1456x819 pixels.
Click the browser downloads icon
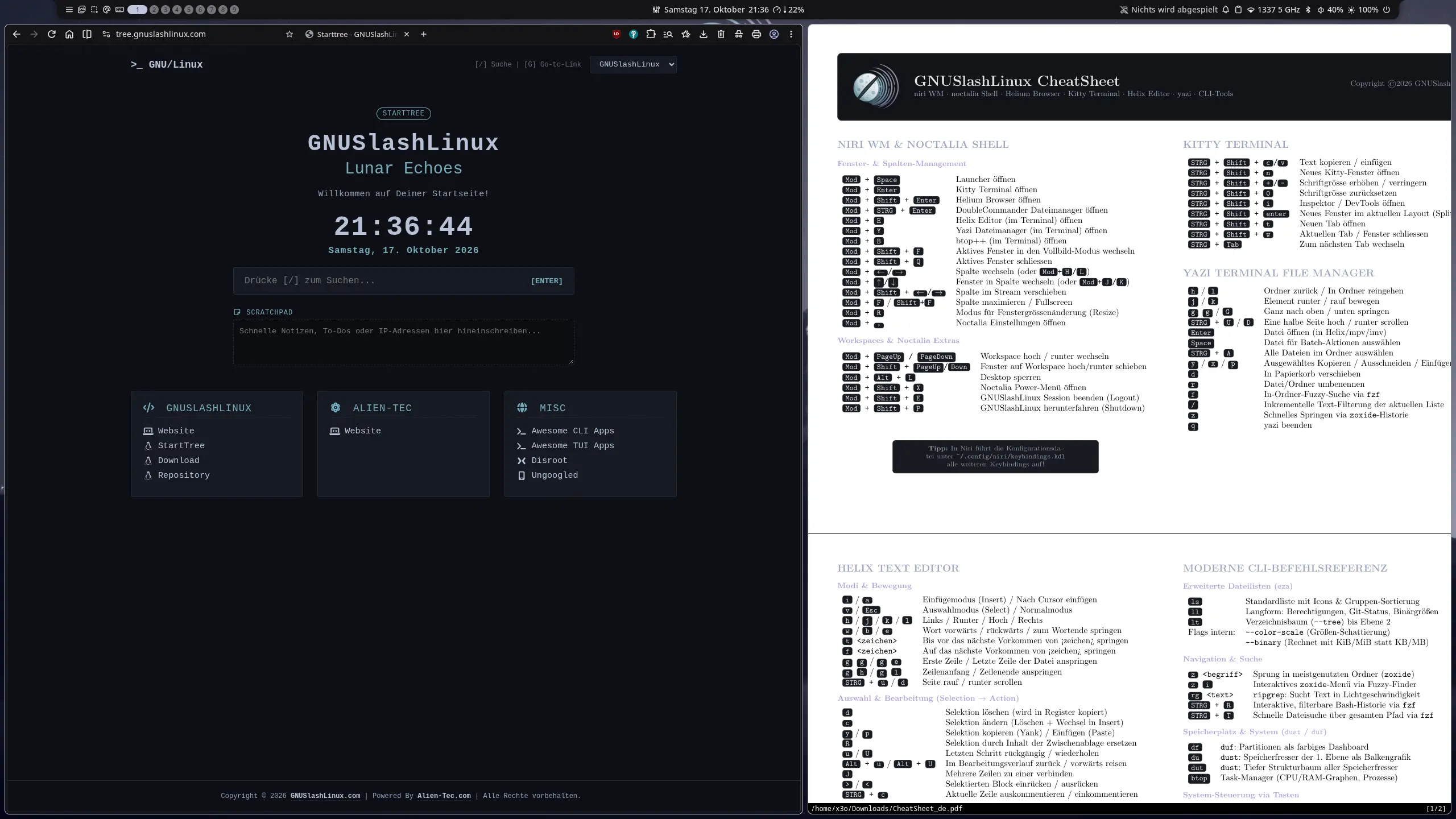pyautogui.click(x=704, y=34)
